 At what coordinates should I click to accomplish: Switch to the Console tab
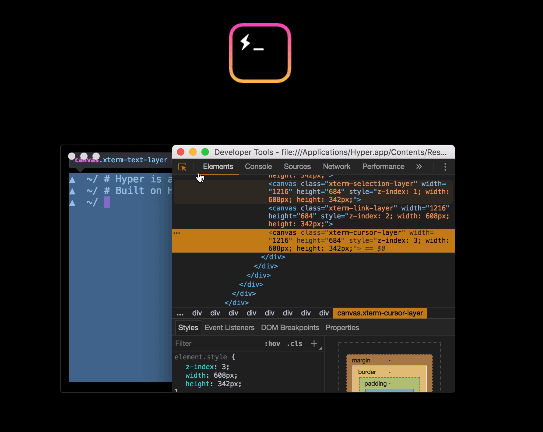tap(258, 167)
